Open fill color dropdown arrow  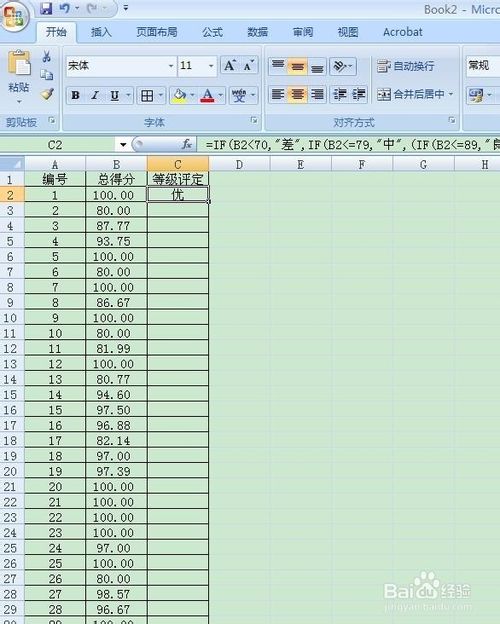pos(192,96)
